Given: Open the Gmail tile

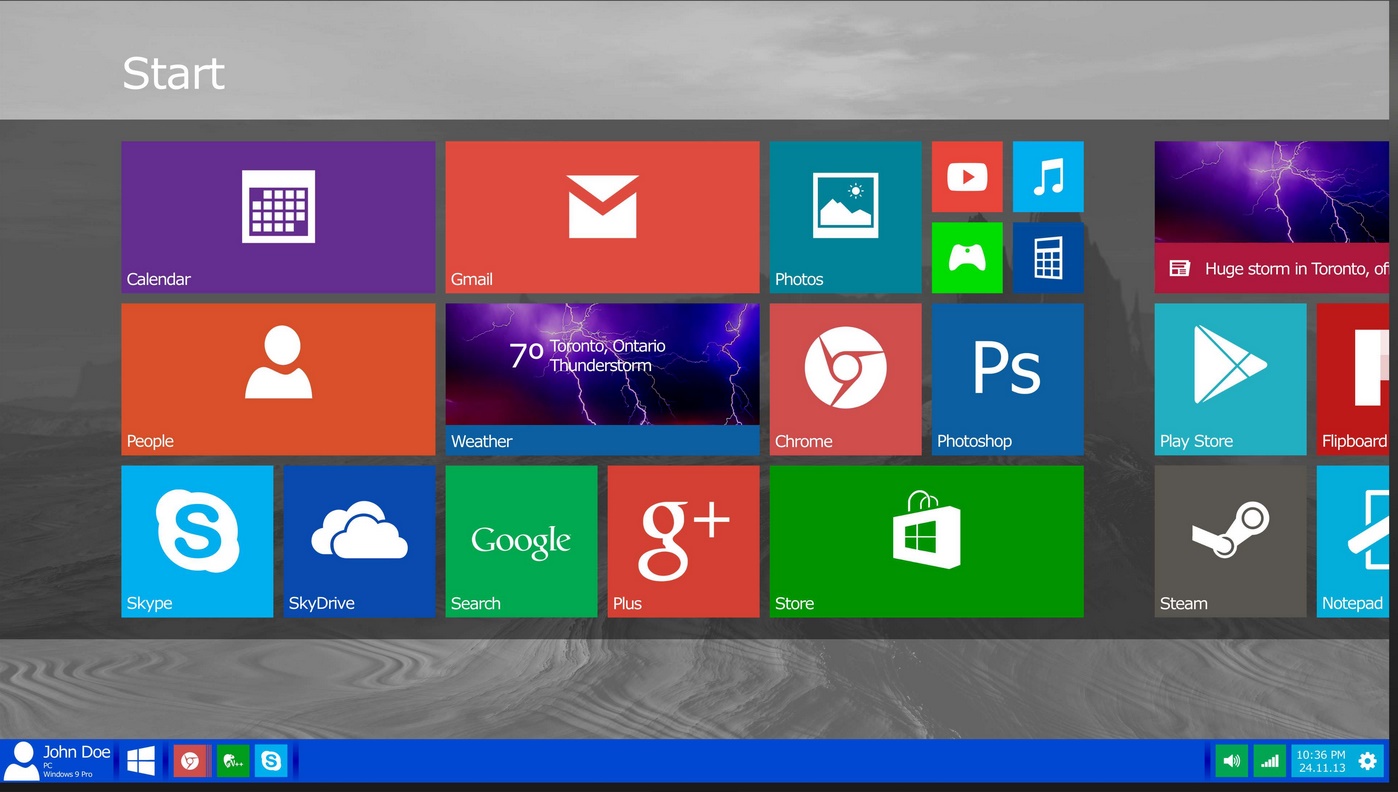Looking at the screenshot, I should click(x=602, y=216).
